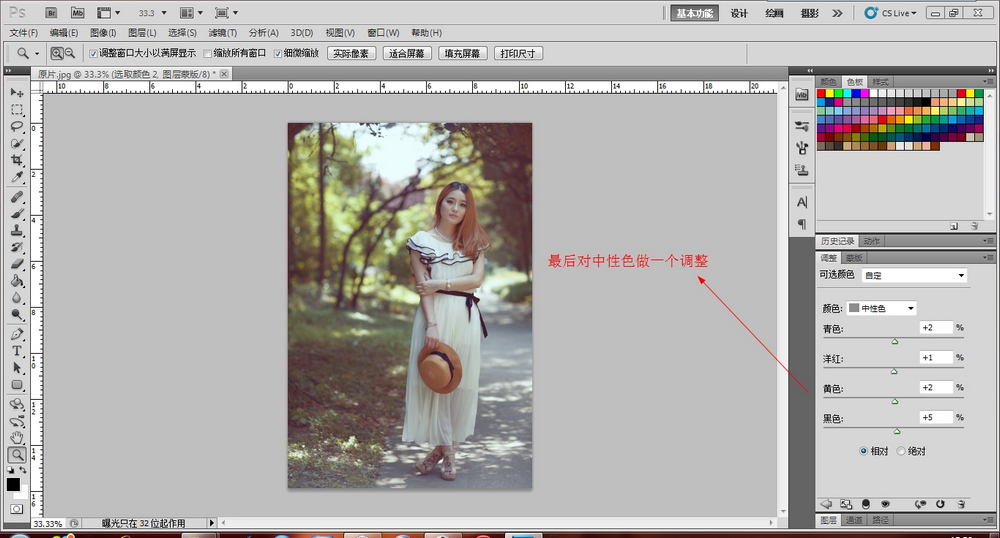Select the 3D Rotate tool
Screen dimensions: 1000x538
coord(17,404)
